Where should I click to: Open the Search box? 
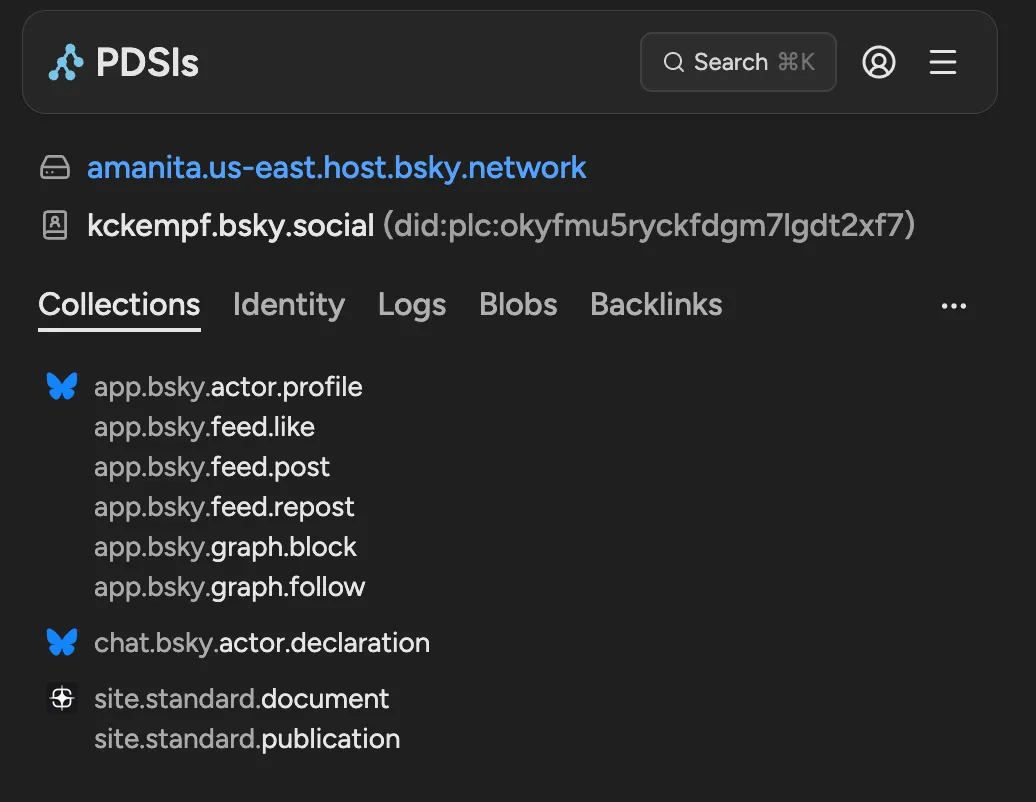click(738, 62)
